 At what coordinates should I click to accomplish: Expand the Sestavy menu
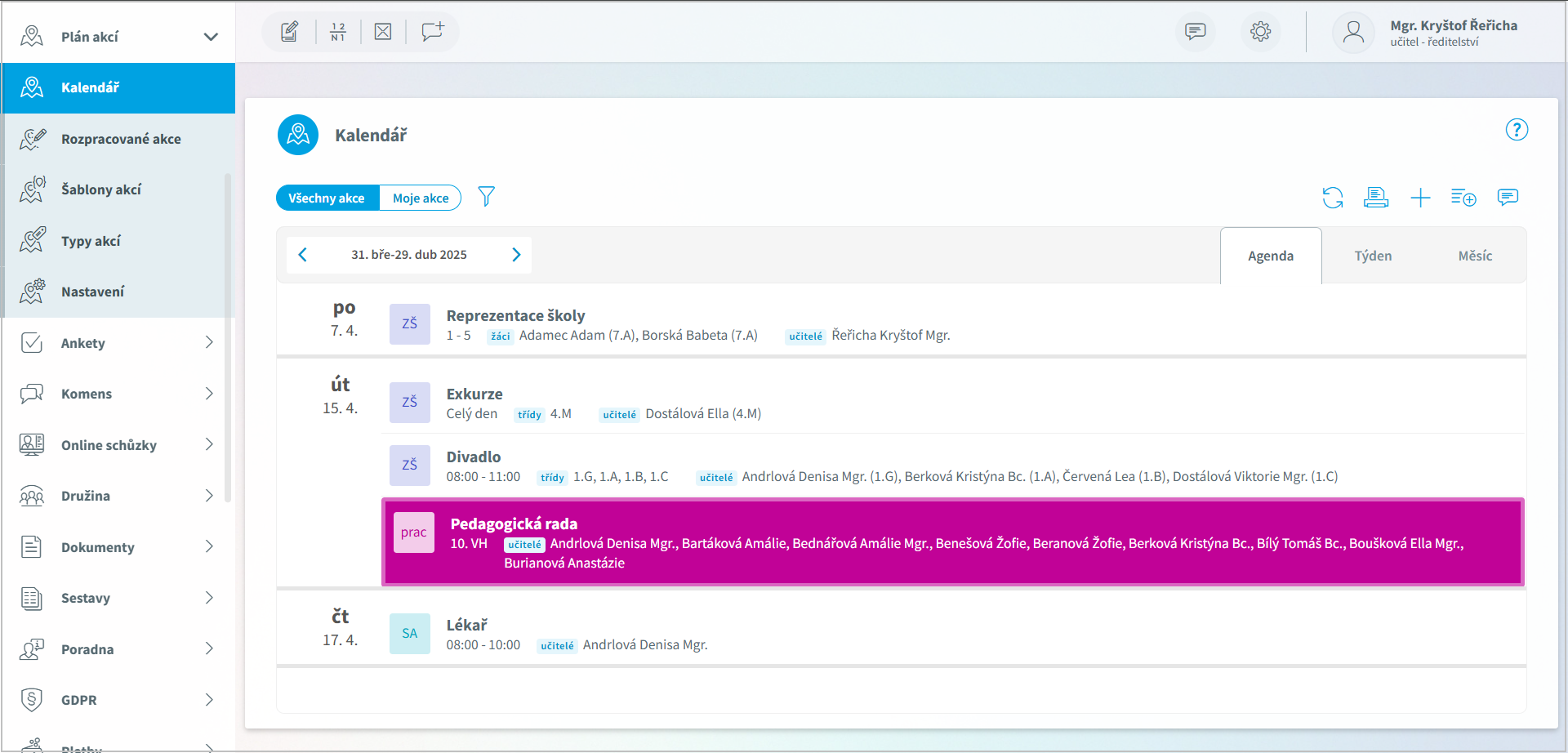click(118, 598)
